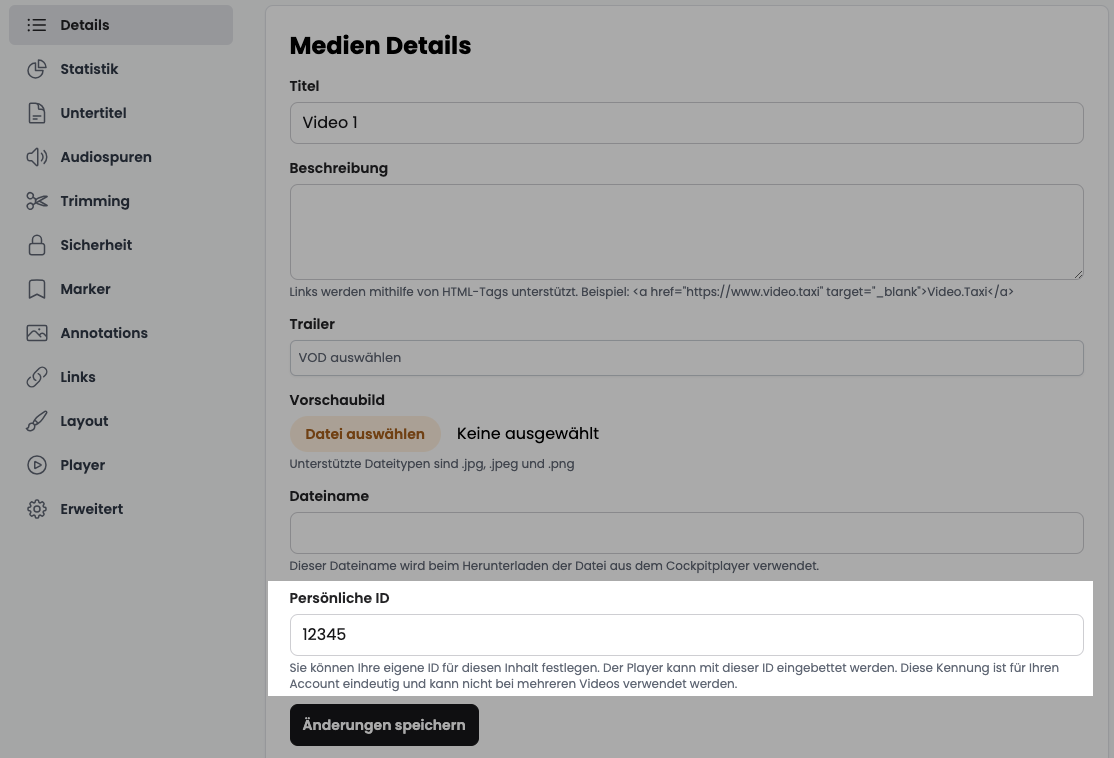Click the Annotations image icon
This screenshot has width=1114, height=758.
coord(37,333)
